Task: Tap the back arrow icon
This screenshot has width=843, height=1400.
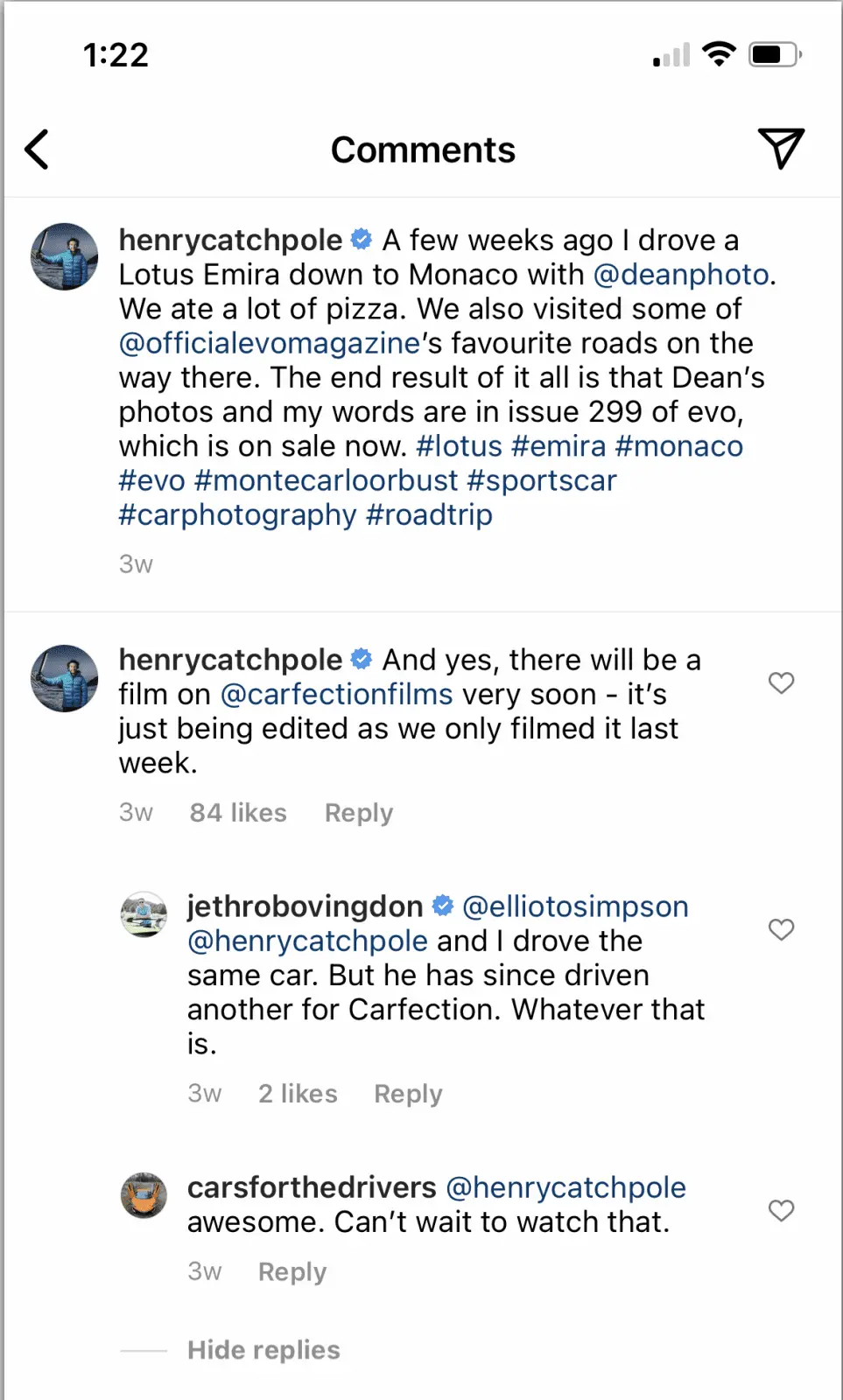Action: 38,150
